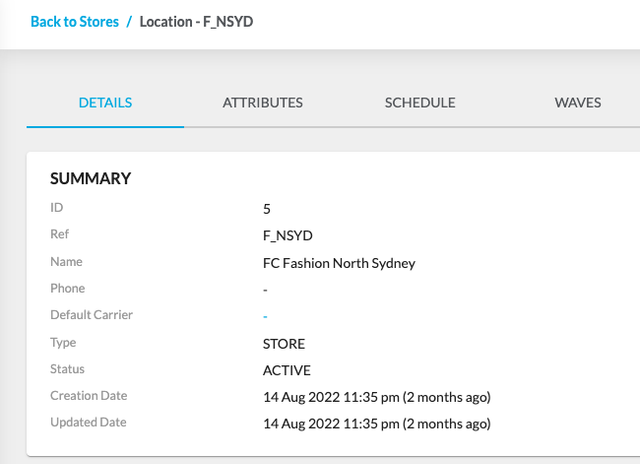
Task: Click the ID value 5
Action: tap(267, 209)
